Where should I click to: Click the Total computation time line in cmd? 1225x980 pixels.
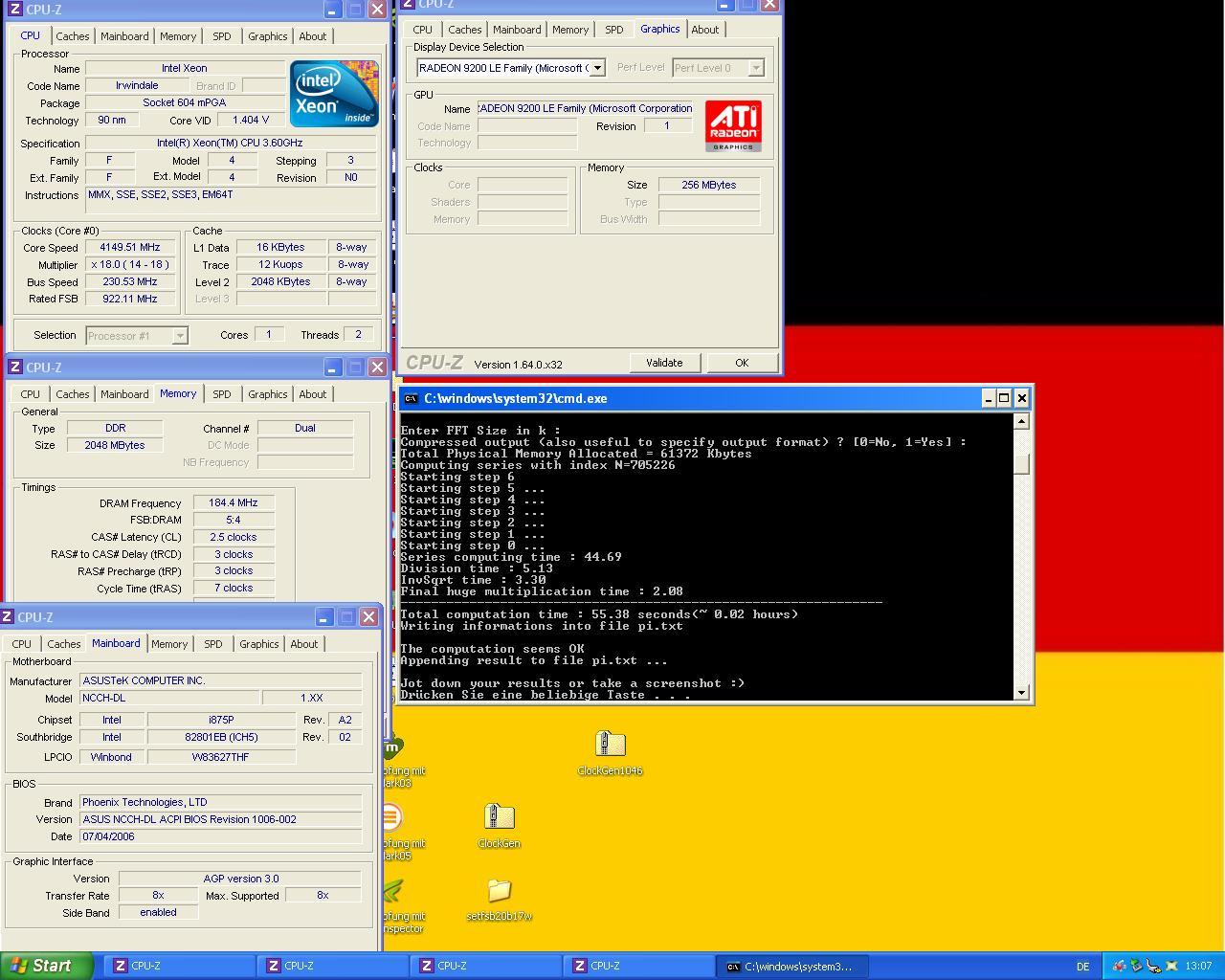pos(599,614)
